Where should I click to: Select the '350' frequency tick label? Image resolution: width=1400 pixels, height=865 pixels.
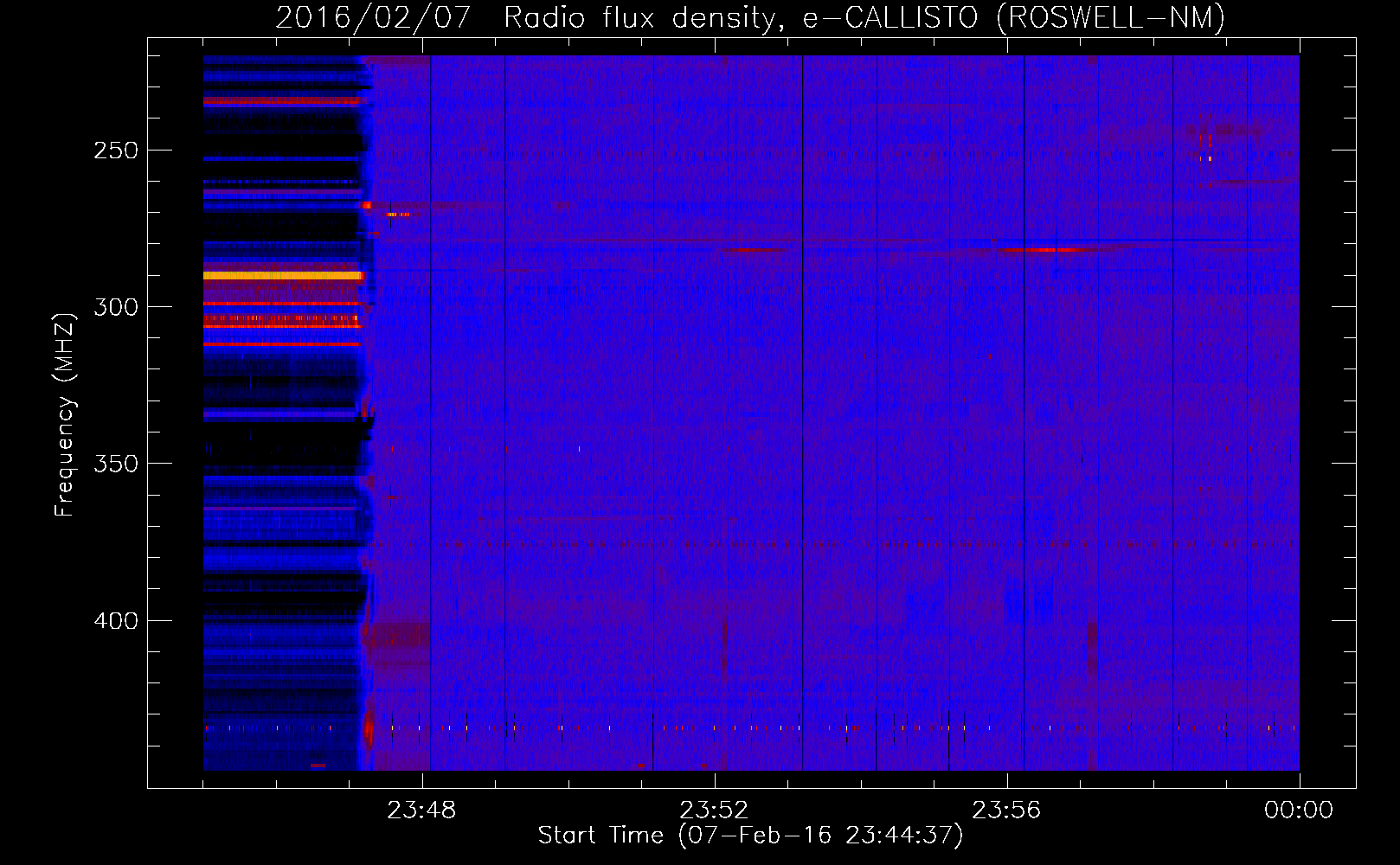point(116,464)
